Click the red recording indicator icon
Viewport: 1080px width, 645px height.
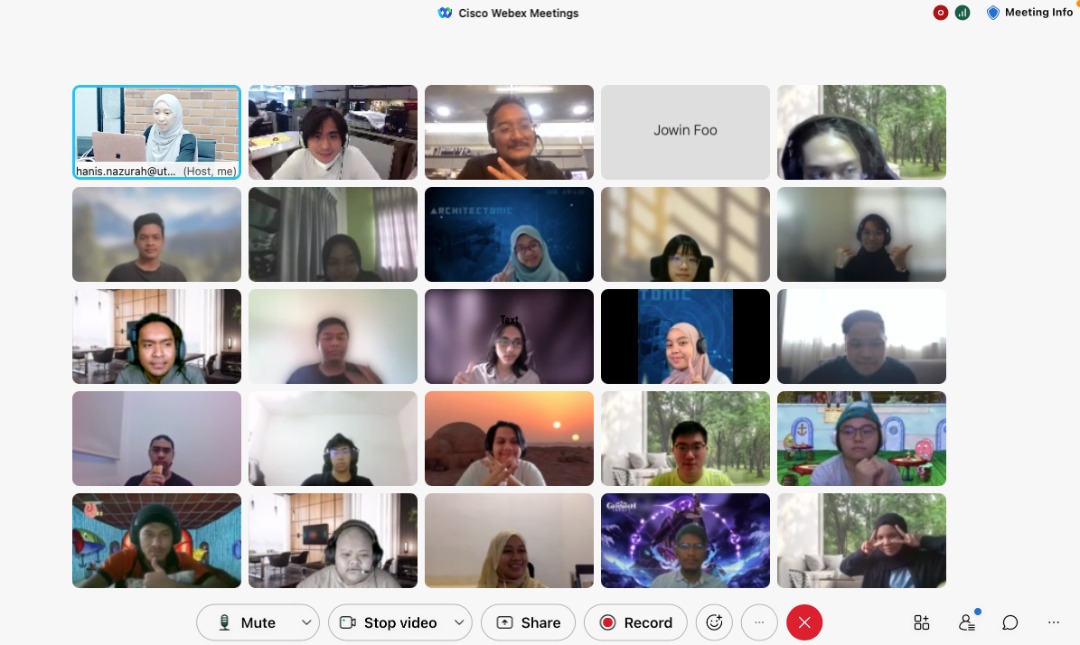[x=940, y=13]
